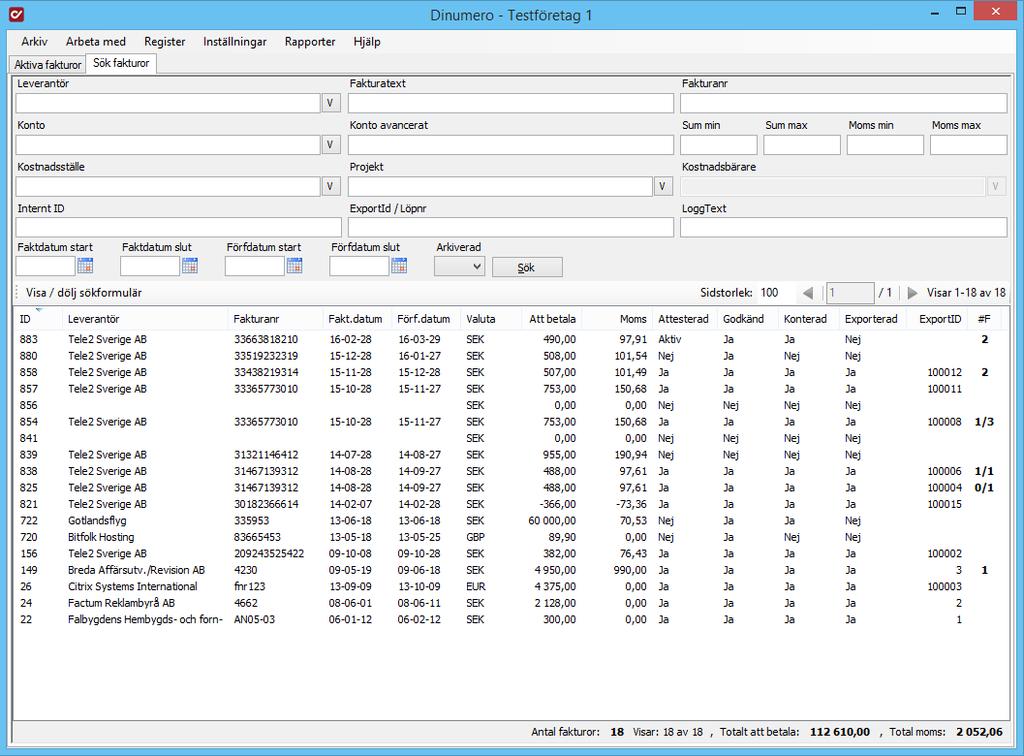Click the Fakturanr input field
The width and height of the screenshot is (1024, 756).
[x=843, y=102]
